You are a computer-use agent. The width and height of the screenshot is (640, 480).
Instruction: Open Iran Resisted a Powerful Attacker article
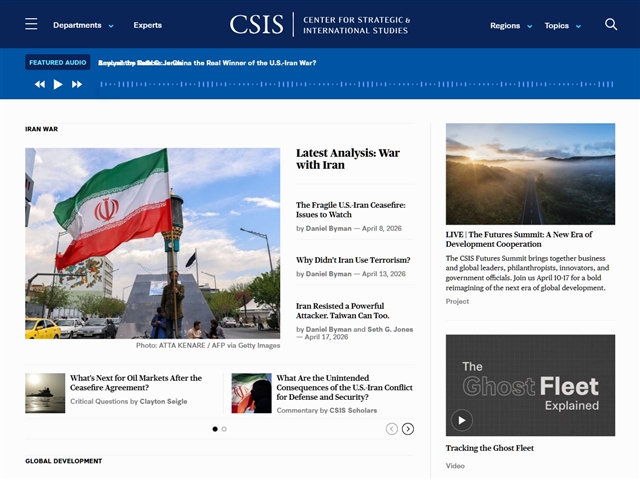[x=342, y=311]
